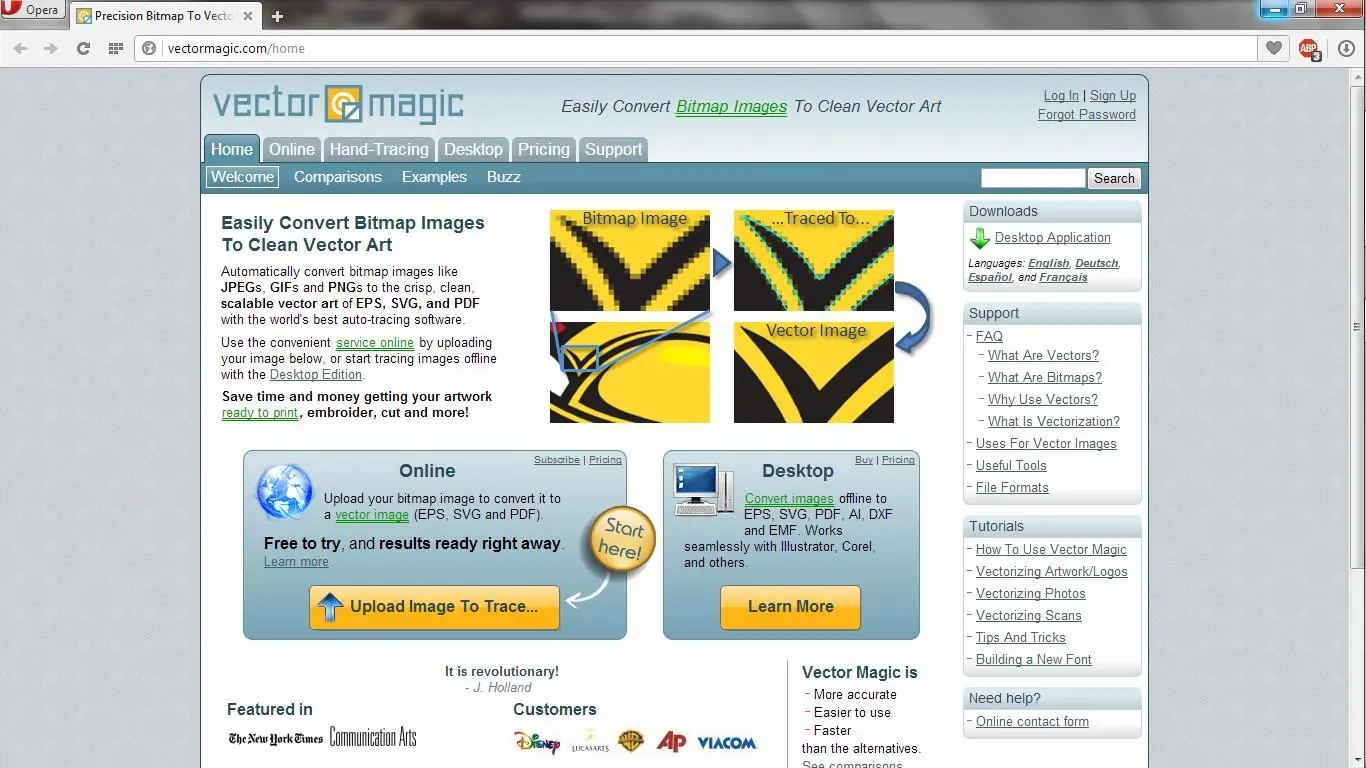The image size is (1366, 768).
Task: Click the Bitmap Image example thumbnail
Action: click(630, 261)
